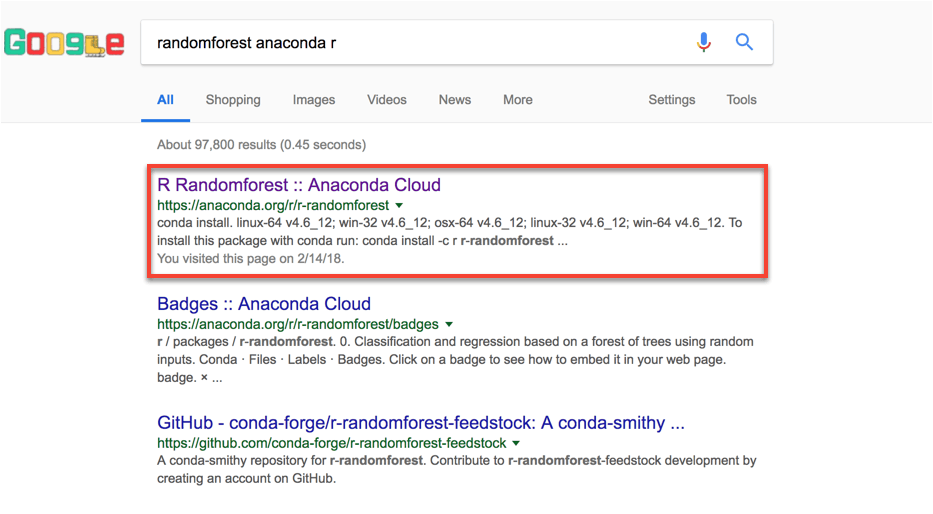
Task: Open R Randomforest :: Anaconda Cloud result
Action: pos(299,185)
